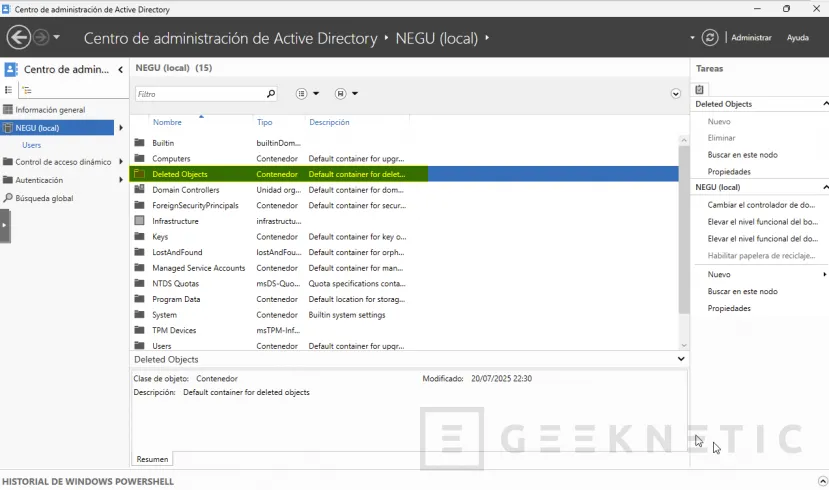Viewport: 829px width, 490px height.
Task: Click the left-edge pane expand handle
Action: click(x=5, y=225)
